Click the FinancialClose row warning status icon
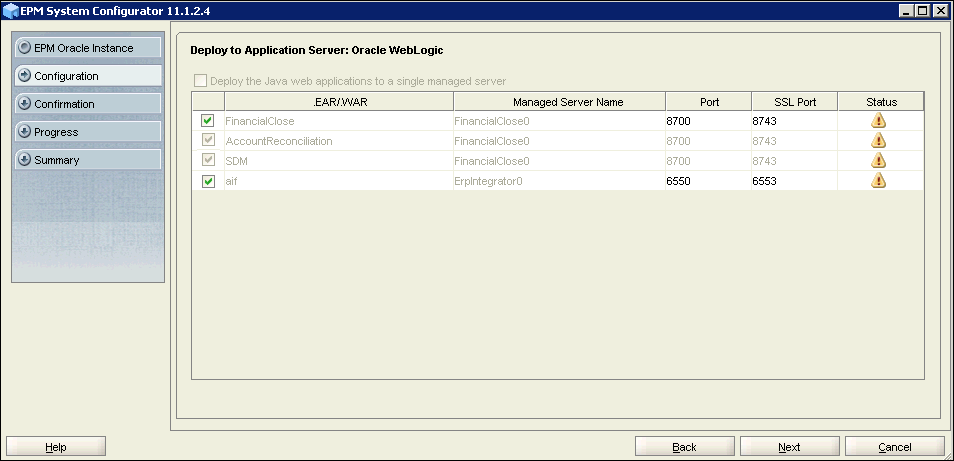The height and width of the screenshot is (461, 954). click(x=878, y=120)
